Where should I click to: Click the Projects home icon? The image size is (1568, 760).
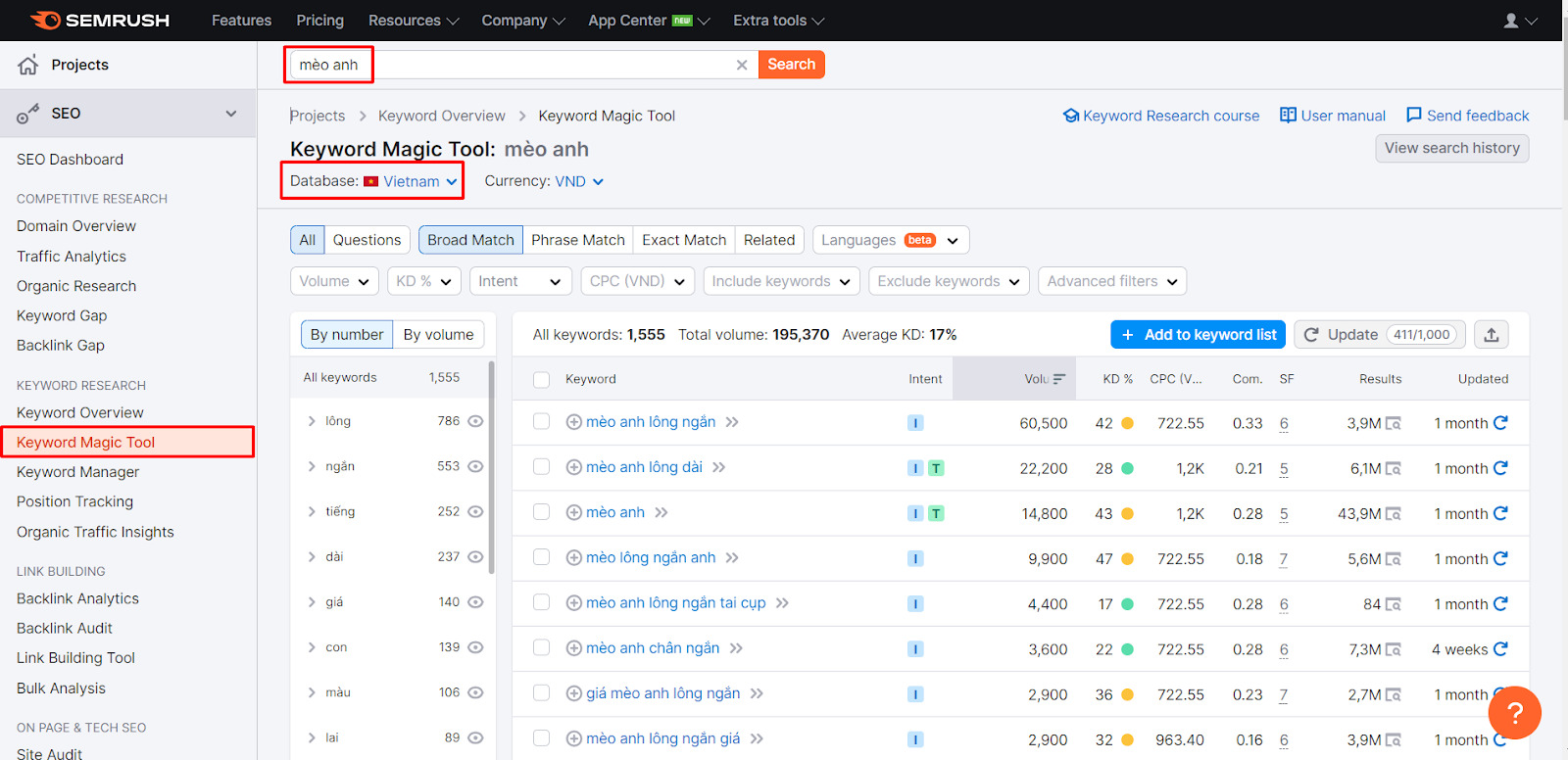[28, 65]
